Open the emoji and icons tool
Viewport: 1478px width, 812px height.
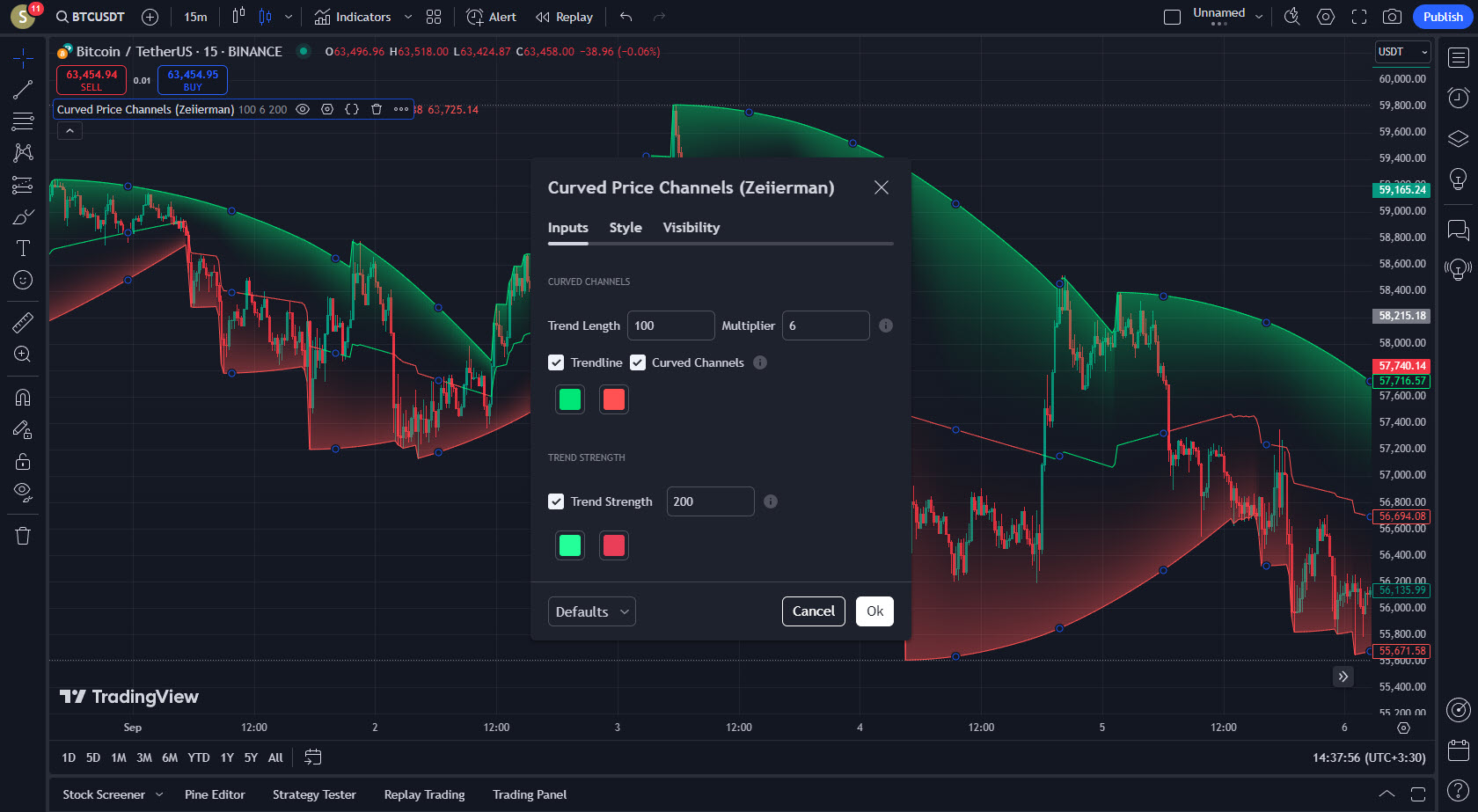pyautogui.click(x=23, y=280)
